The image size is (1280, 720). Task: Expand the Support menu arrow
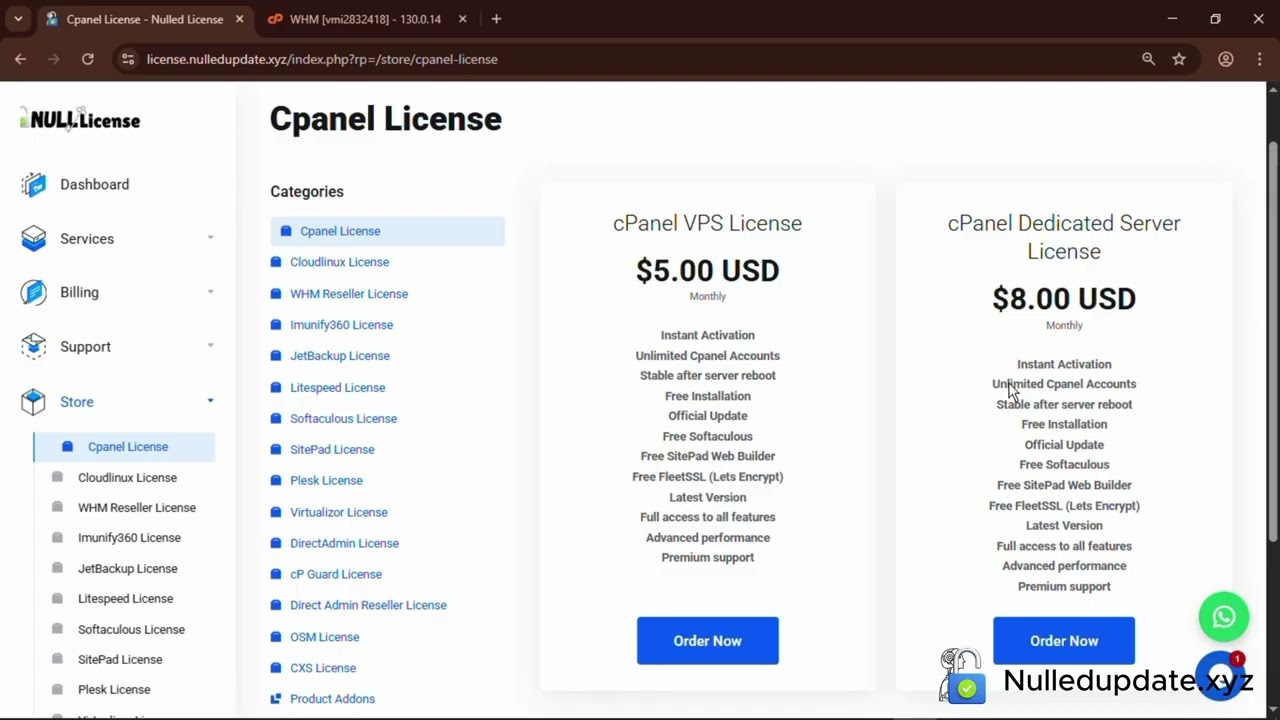210,346
